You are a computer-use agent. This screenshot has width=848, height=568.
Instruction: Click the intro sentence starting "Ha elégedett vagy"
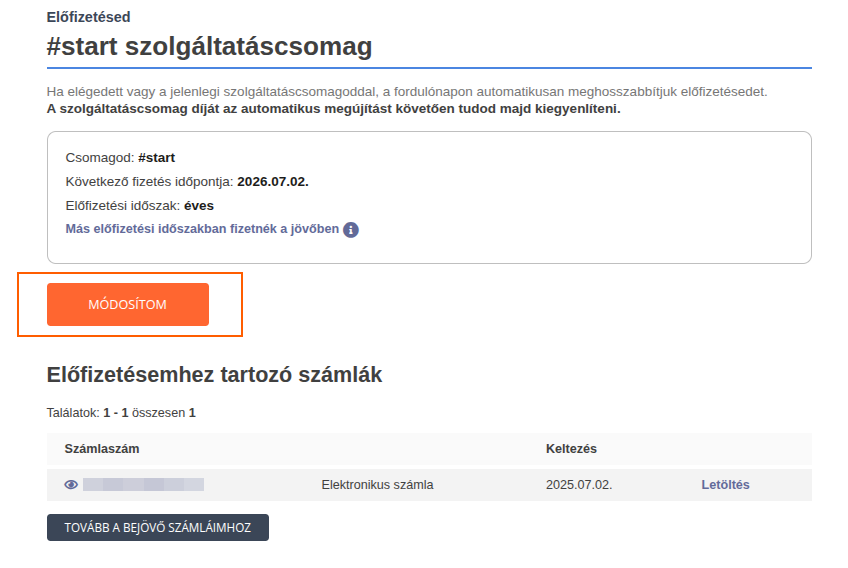coord(407,92)
